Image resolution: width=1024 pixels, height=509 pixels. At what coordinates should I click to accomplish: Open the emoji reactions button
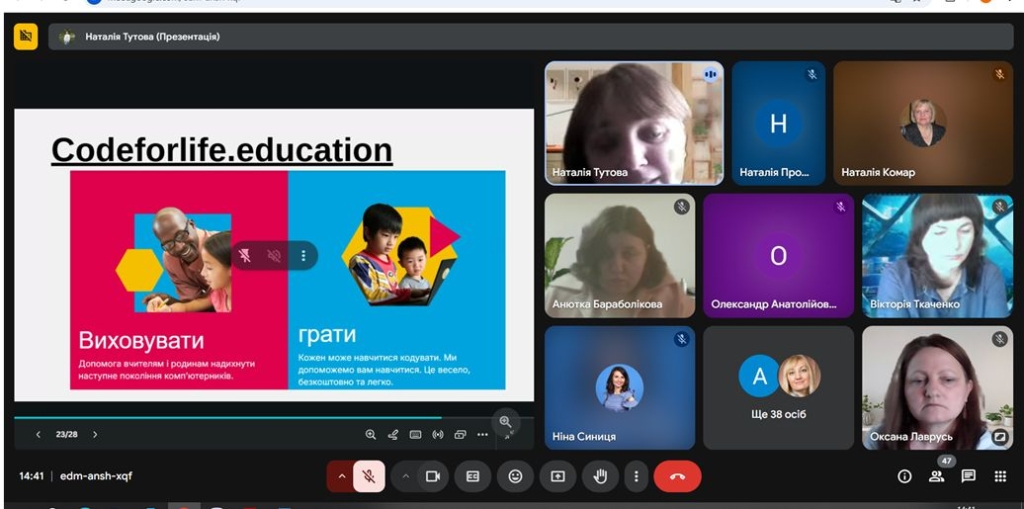pos(515,476)
